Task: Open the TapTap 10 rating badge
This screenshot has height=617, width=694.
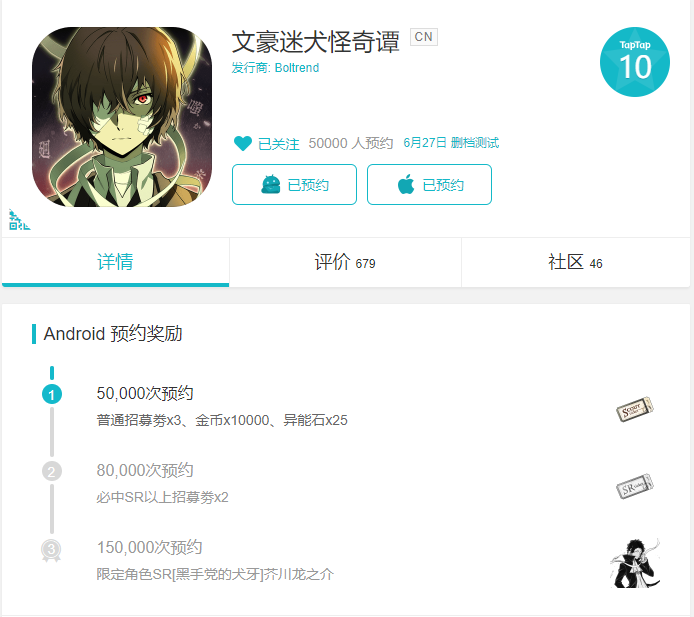Action: (x=635, y=62)
